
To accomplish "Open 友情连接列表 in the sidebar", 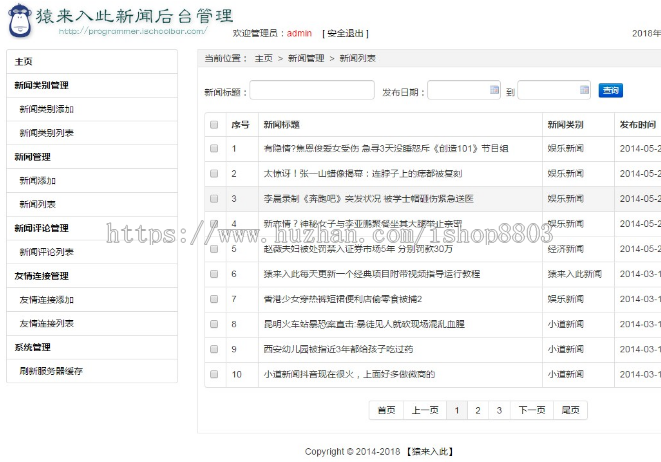I will click(46, 323).
